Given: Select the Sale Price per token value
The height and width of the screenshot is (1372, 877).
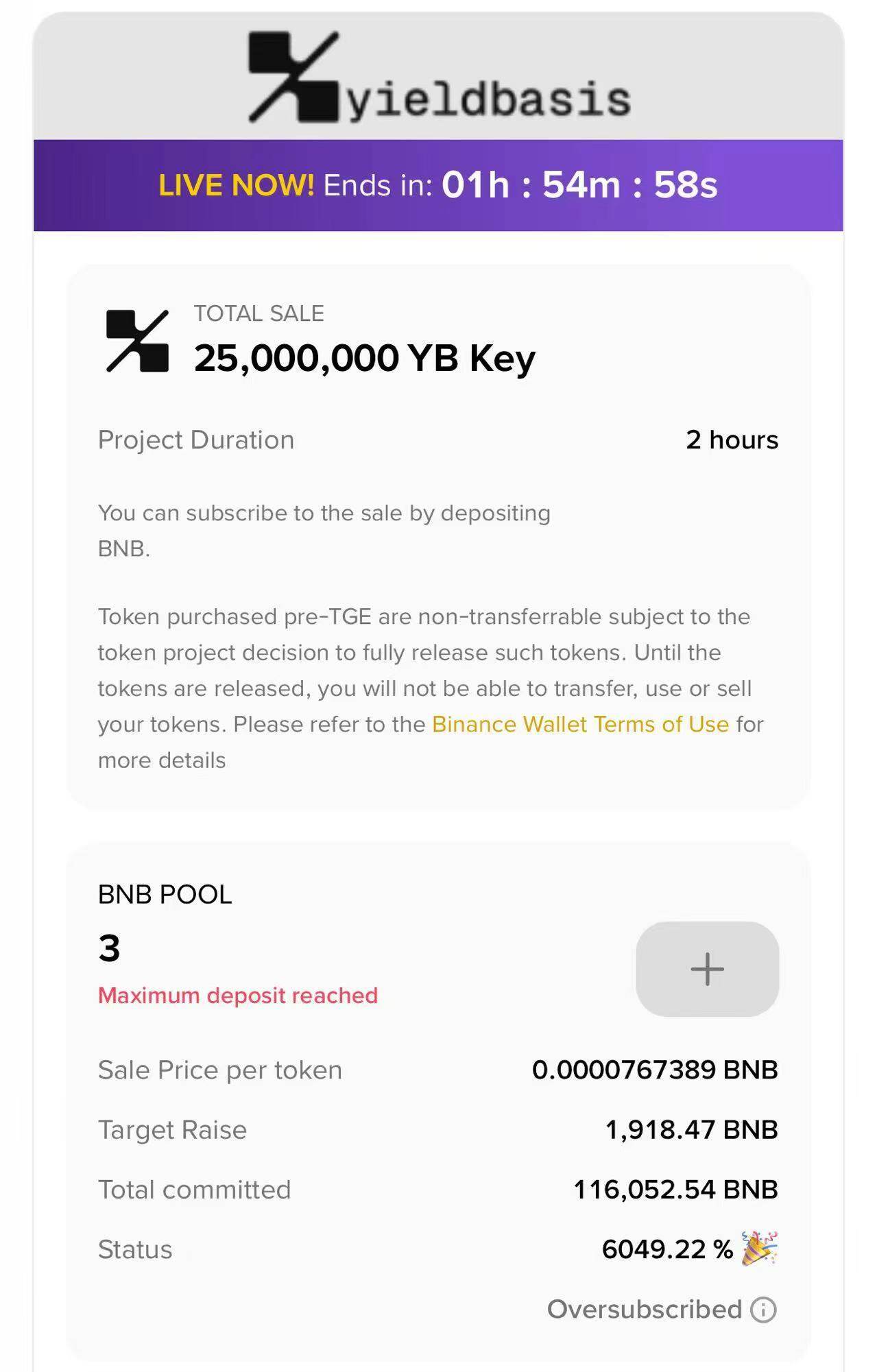Looking at the screenshot, I should [655, 1070].
